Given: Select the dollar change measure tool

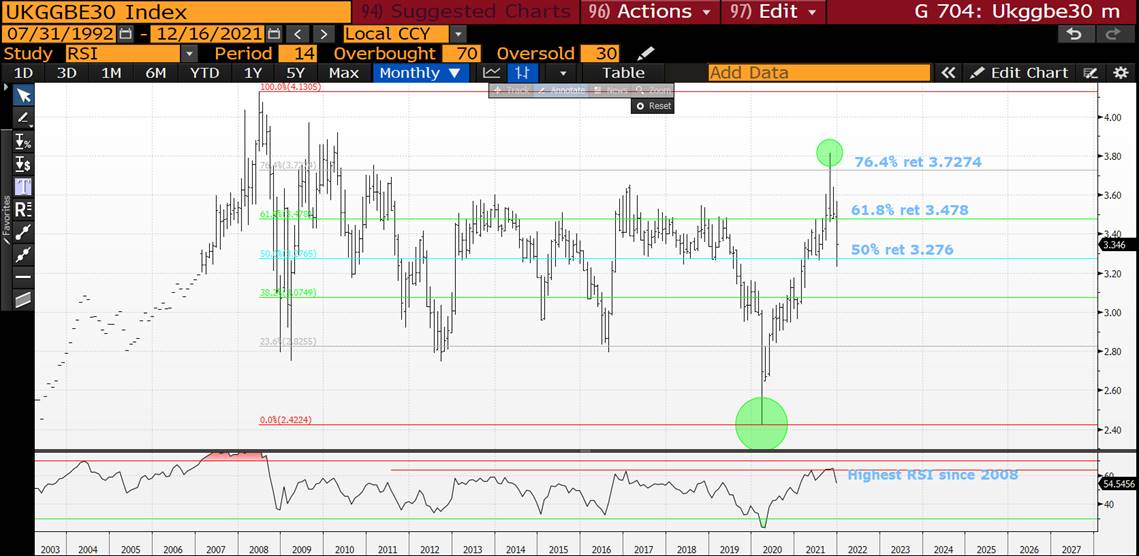Looking at the screenshot, I should pyautogui.click(x=24, y=164).
